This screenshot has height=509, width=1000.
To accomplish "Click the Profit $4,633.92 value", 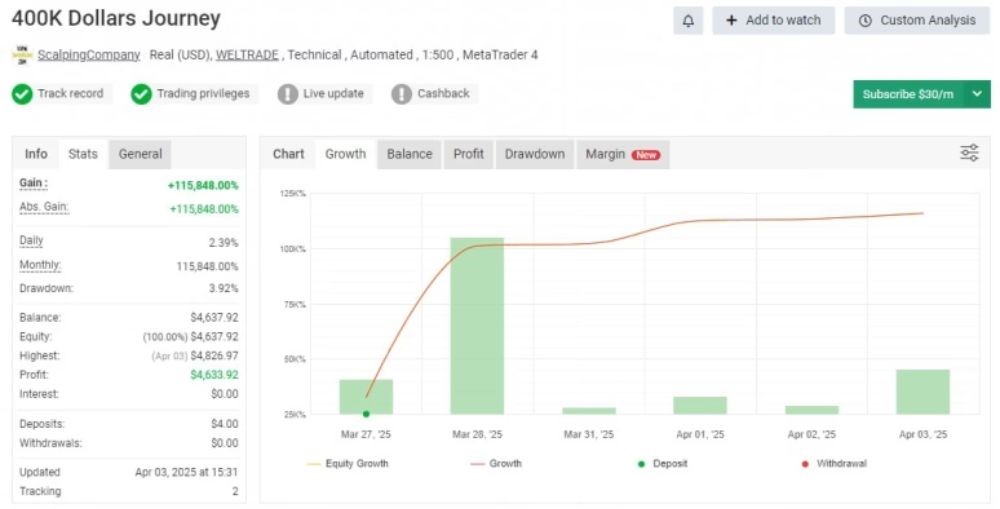I will click(214, 375).
